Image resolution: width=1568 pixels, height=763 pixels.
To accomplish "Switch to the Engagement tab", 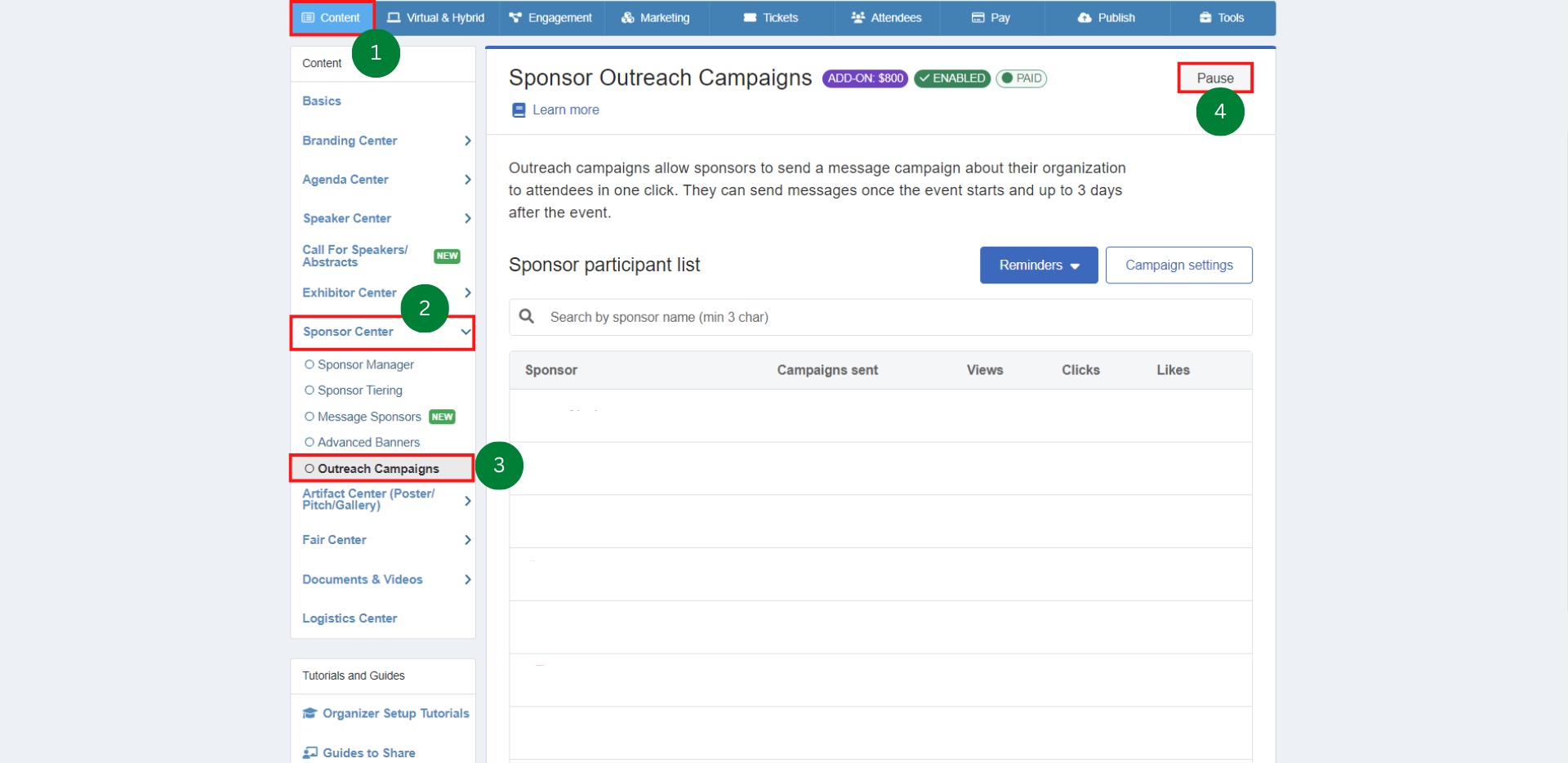I will (550, 18).
